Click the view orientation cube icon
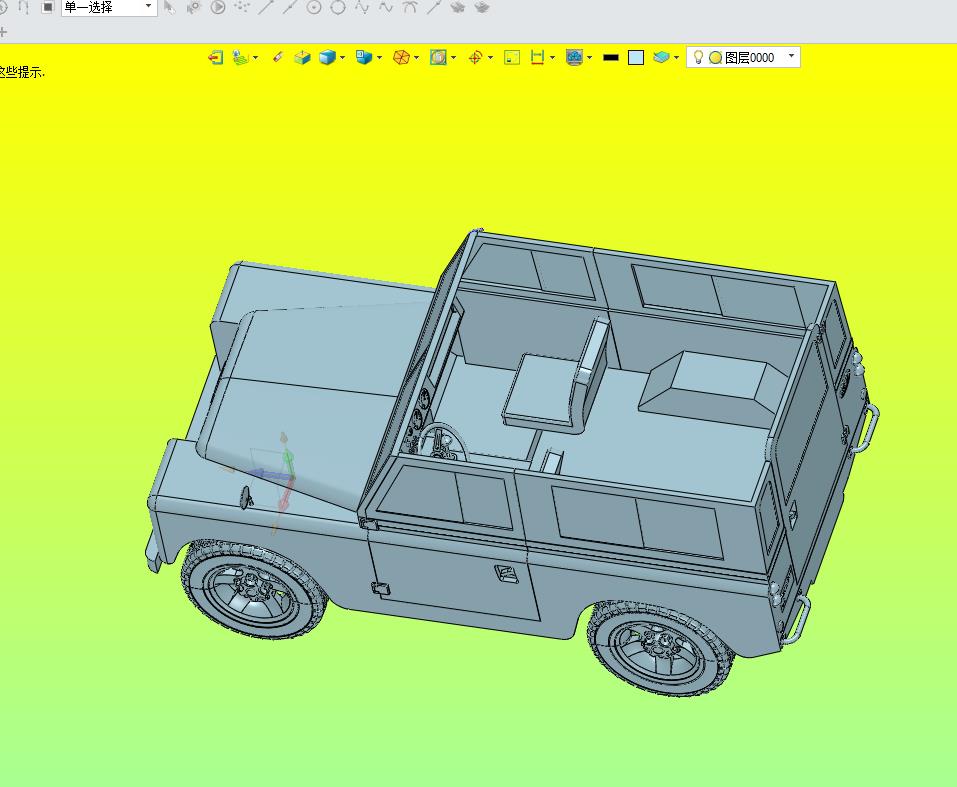Viewport: 957px width, 787px height. tap(364, 57)
